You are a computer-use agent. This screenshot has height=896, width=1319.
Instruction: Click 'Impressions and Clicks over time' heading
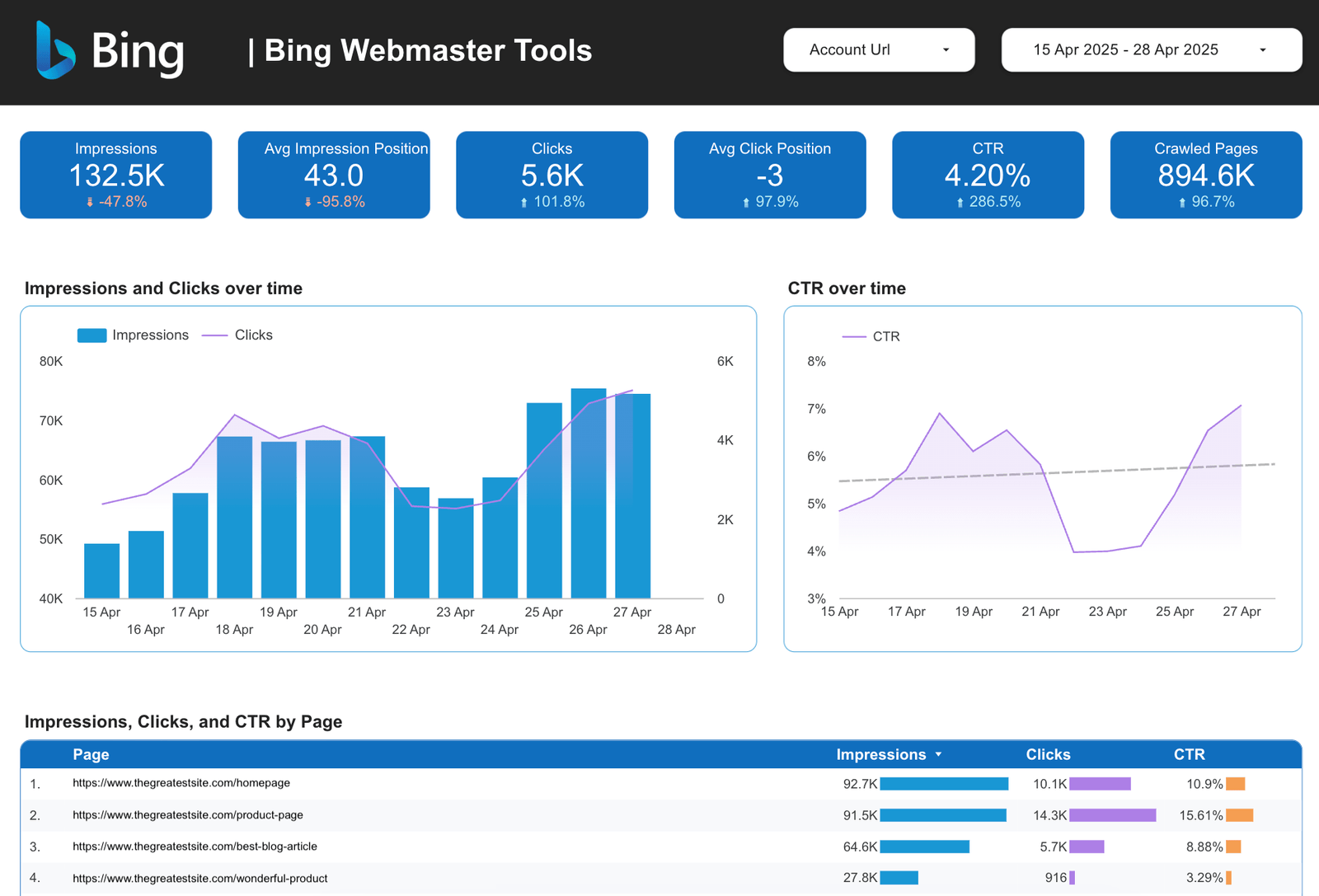click(163, 289)
